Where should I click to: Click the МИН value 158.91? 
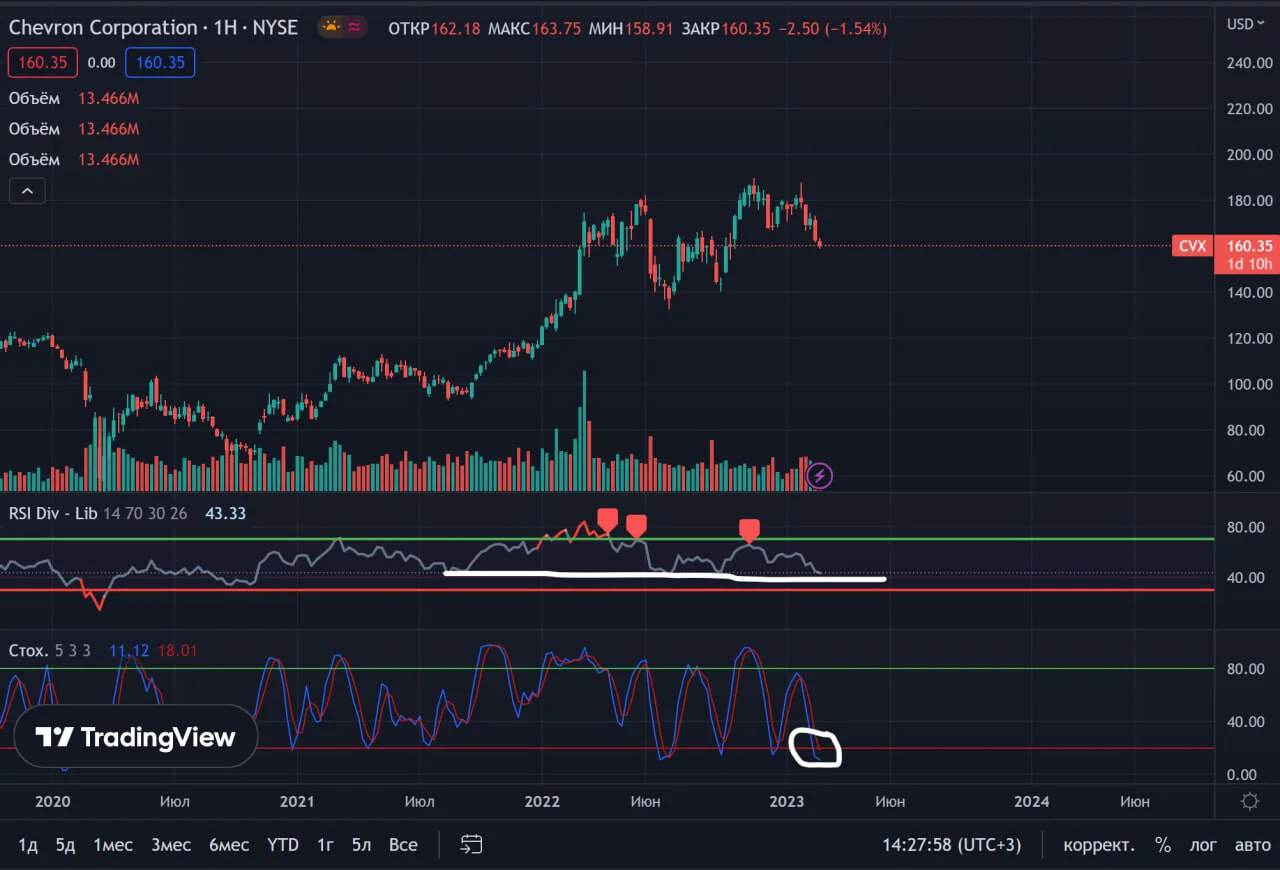(649, 28)
